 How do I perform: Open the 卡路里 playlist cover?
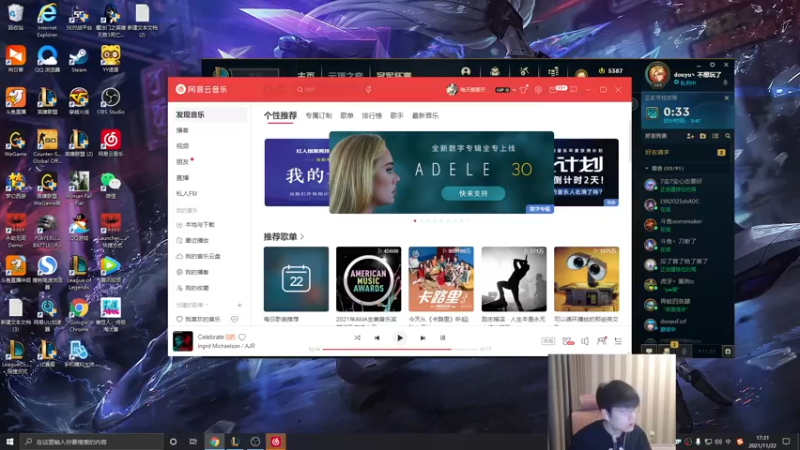coord(441,279)
